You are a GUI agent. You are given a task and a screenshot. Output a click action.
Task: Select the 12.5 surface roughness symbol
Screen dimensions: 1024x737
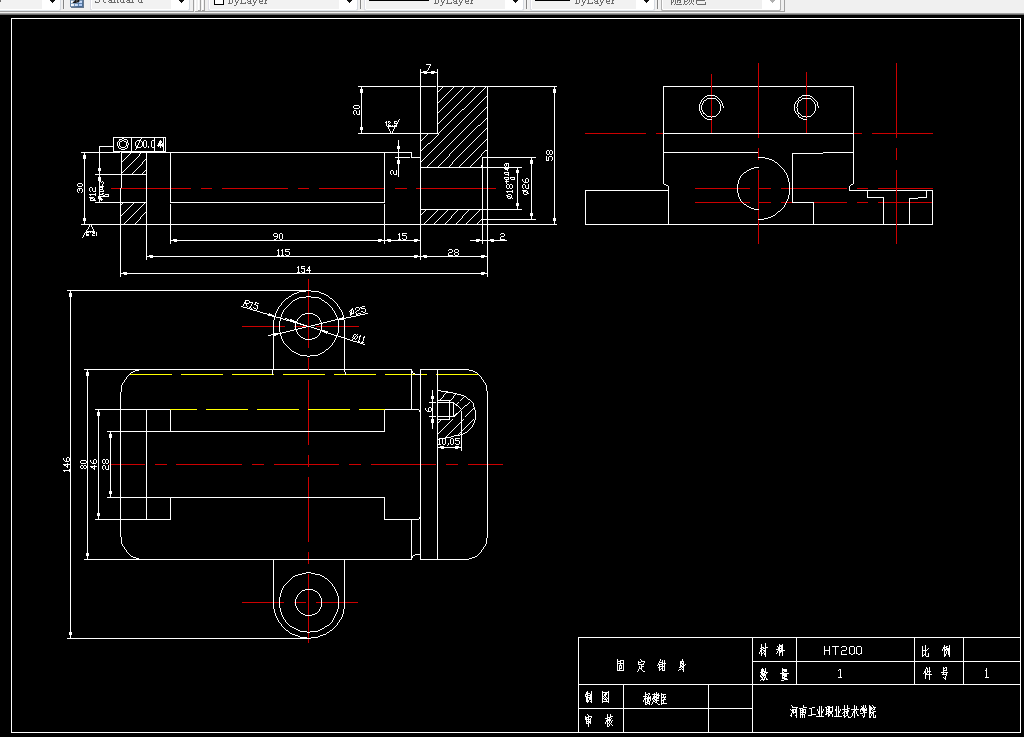pyautogui.click(x=392, y=126)
